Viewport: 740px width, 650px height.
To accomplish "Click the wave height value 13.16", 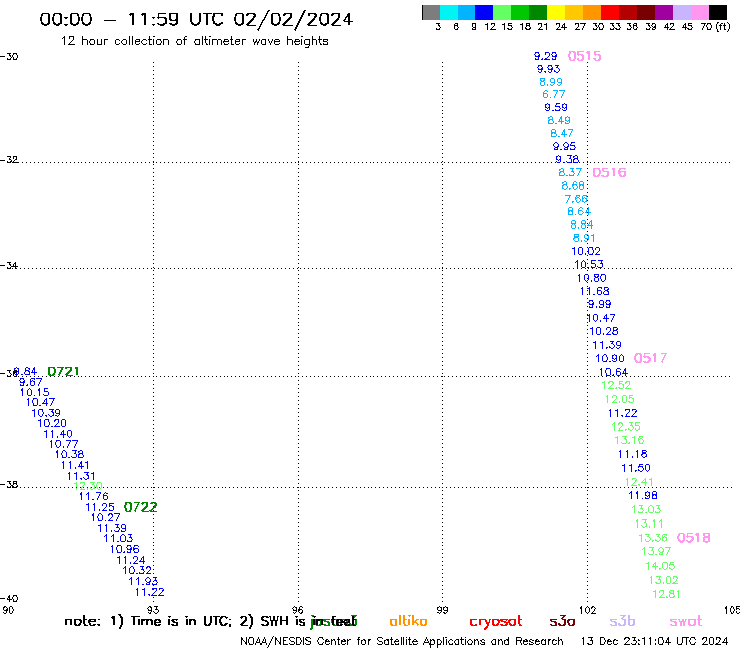I will coord(629,440).
